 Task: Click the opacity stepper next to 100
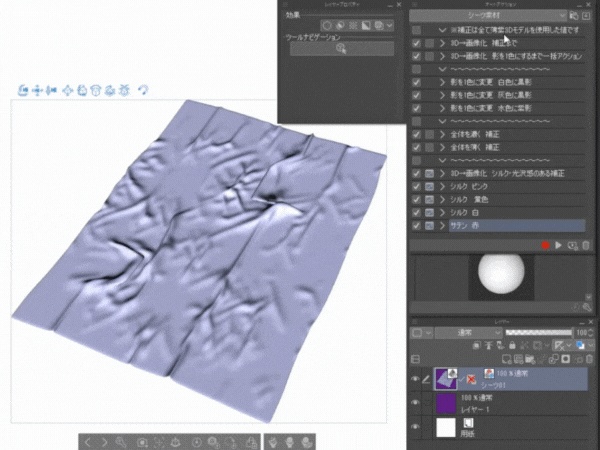(591, 333)
